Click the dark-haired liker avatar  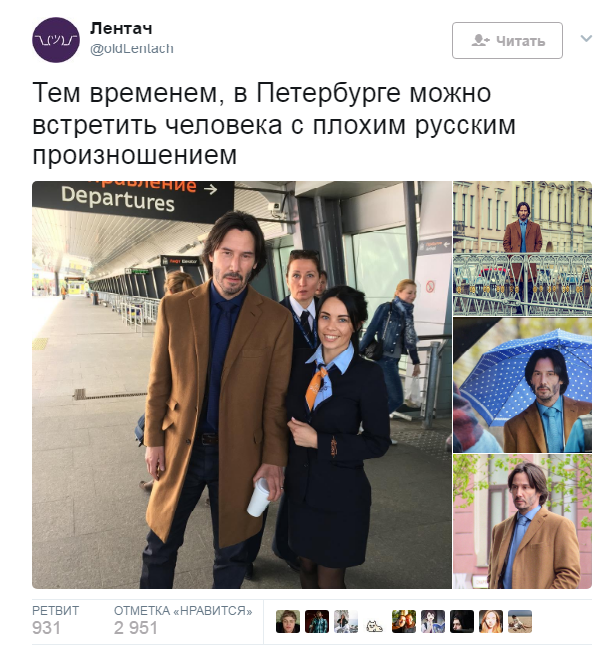(x=462, y=621)
